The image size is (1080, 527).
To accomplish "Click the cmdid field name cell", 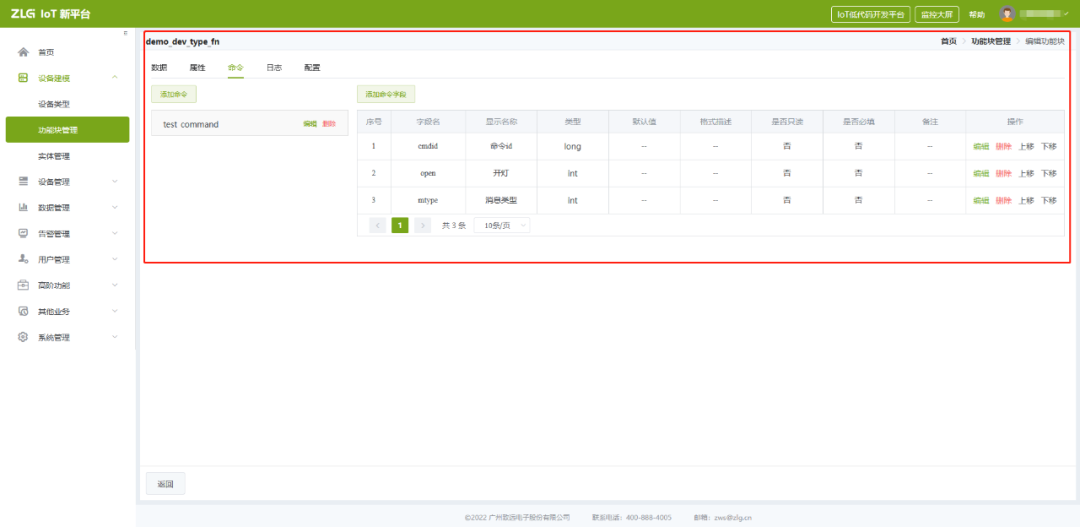I will 428,146.
